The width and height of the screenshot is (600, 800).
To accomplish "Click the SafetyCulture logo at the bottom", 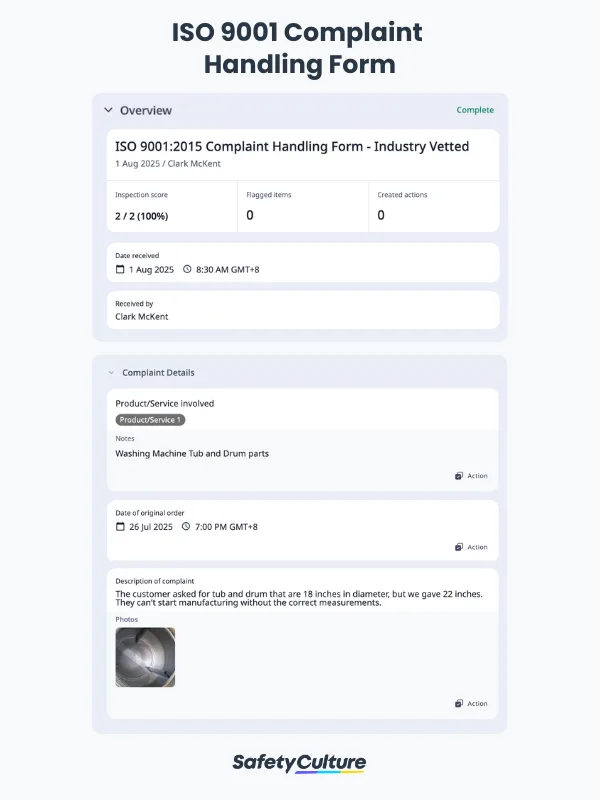I will point(300,762).
